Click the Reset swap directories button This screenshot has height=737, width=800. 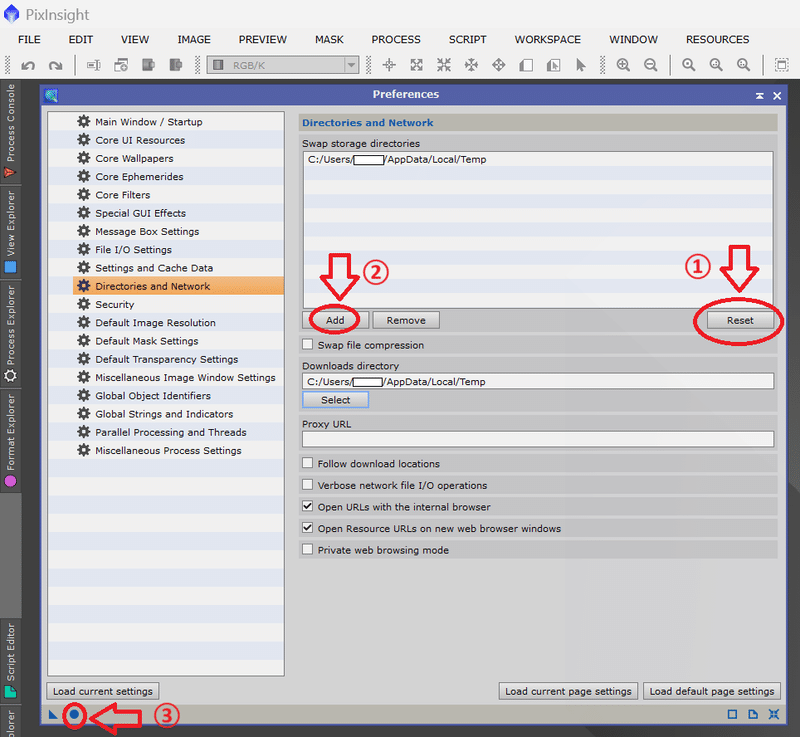[x=740, y=320]
